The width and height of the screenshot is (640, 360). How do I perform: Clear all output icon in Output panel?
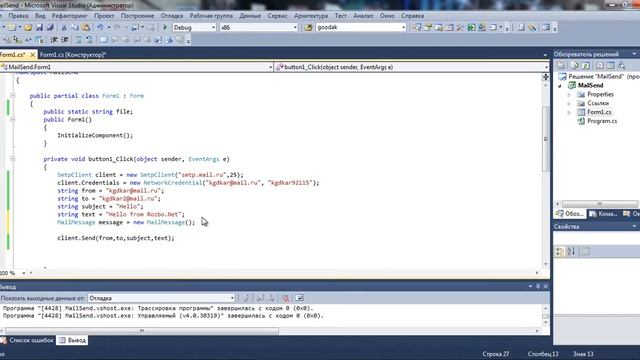pos(285,298)
